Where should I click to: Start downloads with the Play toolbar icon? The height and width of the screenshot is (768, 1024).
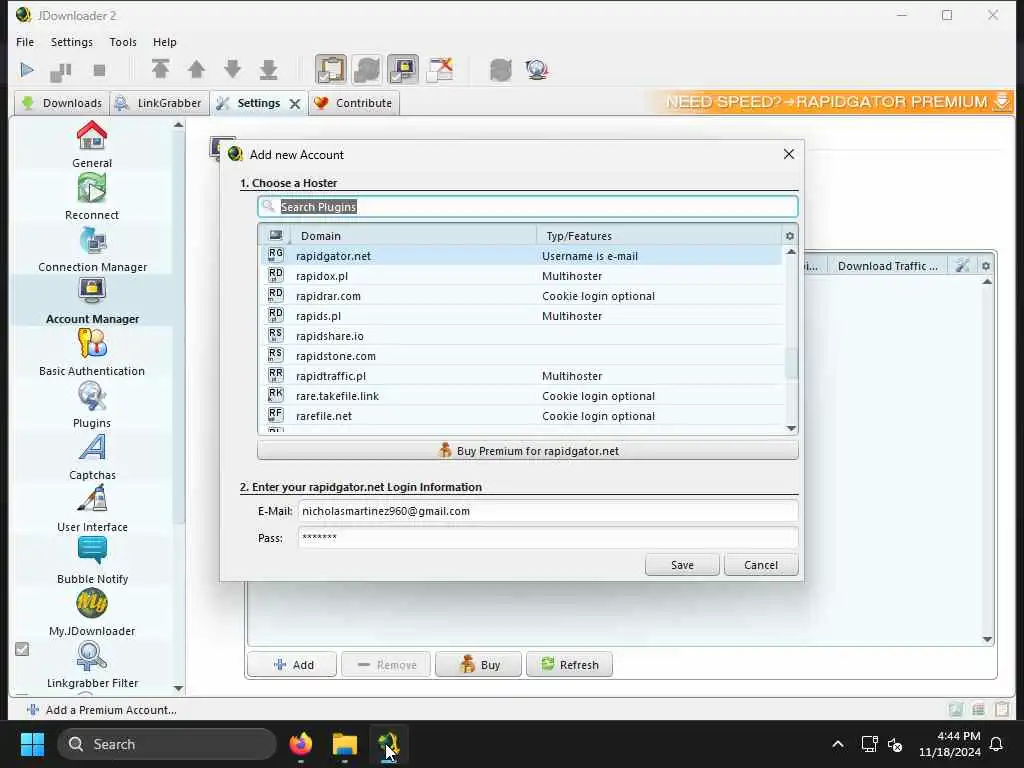(27, 70)
